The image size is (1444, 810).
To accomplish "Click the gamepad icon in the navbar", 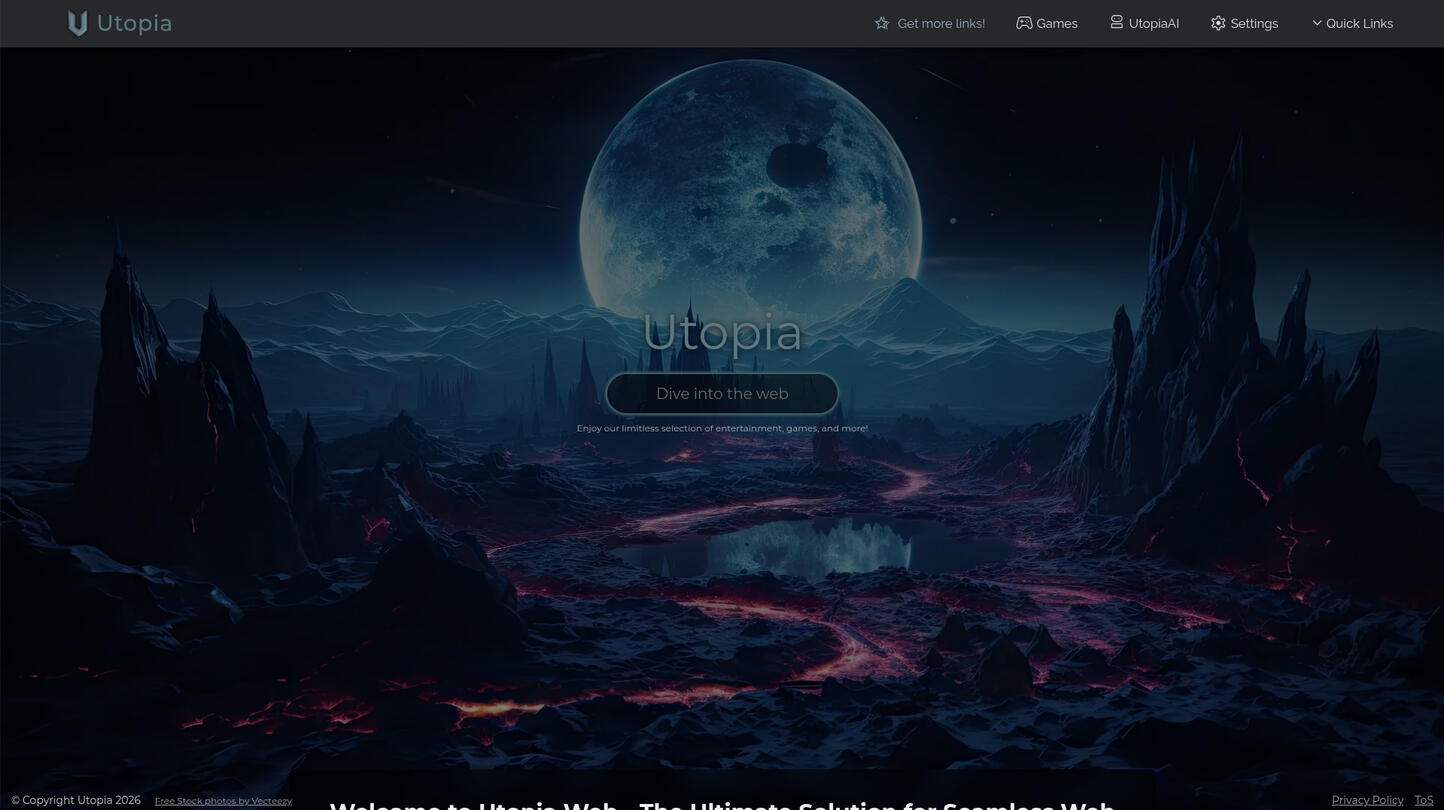I will pos(1024,23).
